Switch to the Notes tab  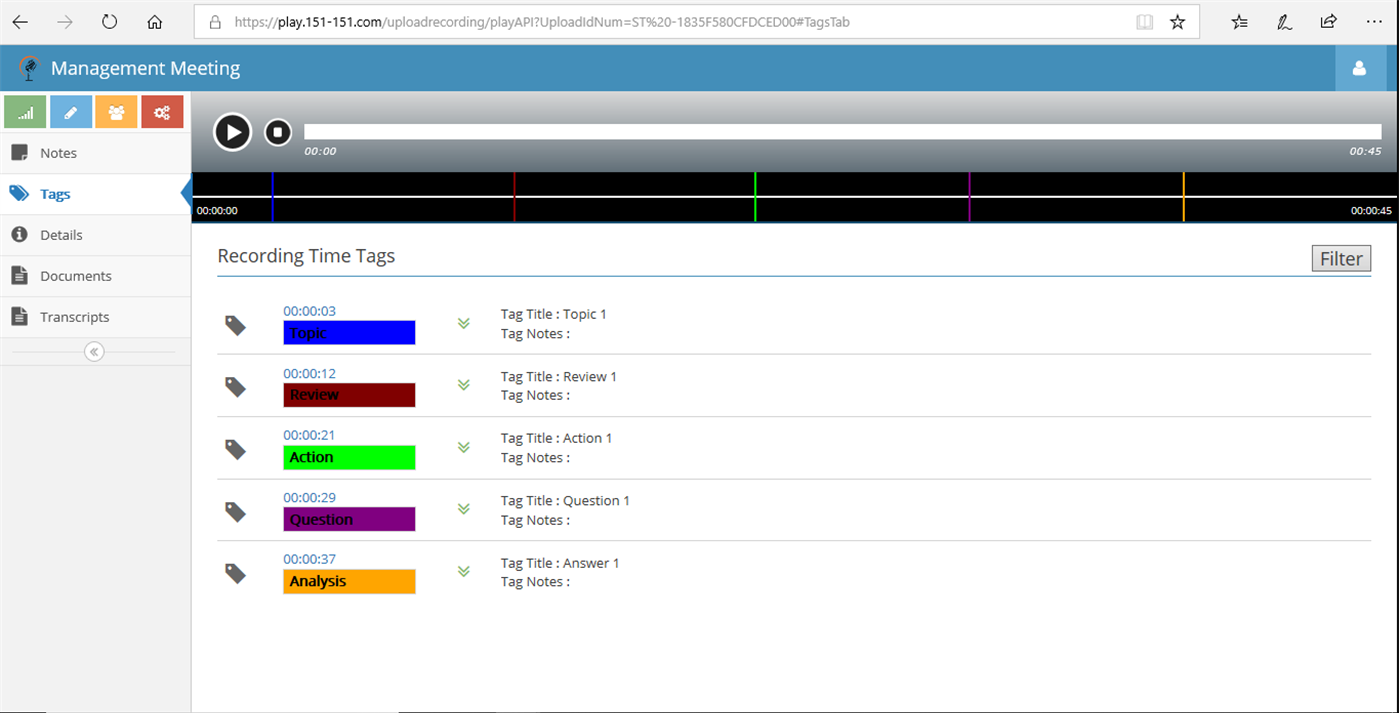(58, 152)
